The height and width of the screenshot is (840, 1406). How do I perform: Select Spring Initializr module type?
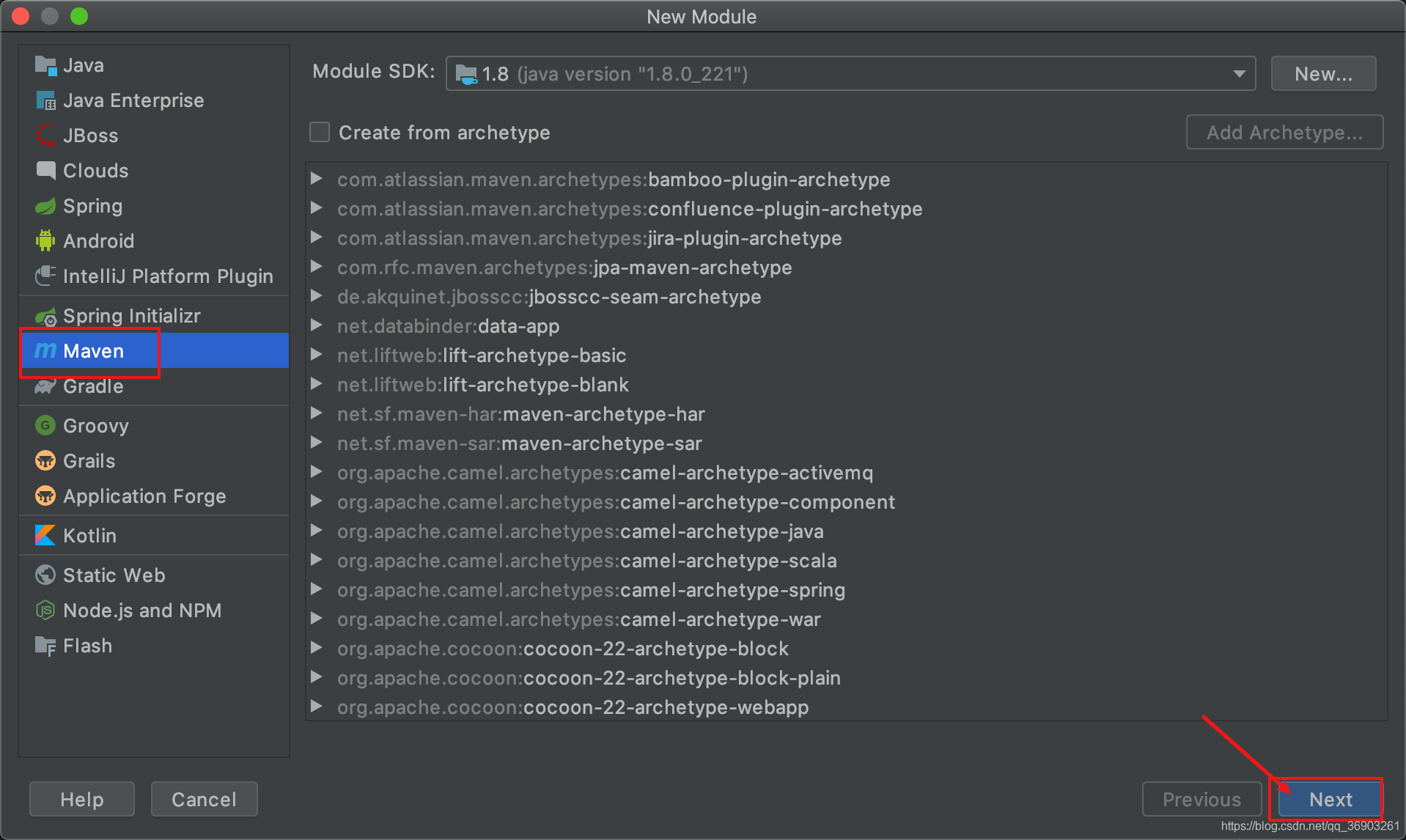(155, 316)
